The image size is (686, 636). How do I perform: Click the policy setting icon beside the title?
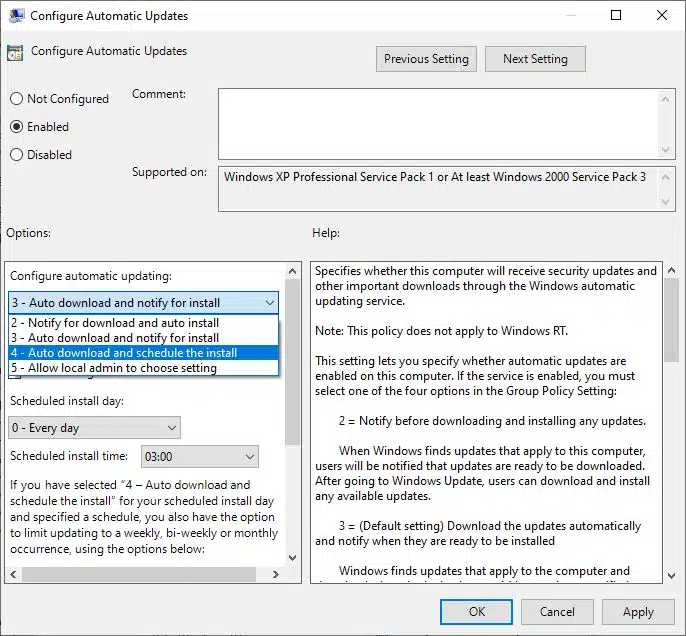coord(15,53)
